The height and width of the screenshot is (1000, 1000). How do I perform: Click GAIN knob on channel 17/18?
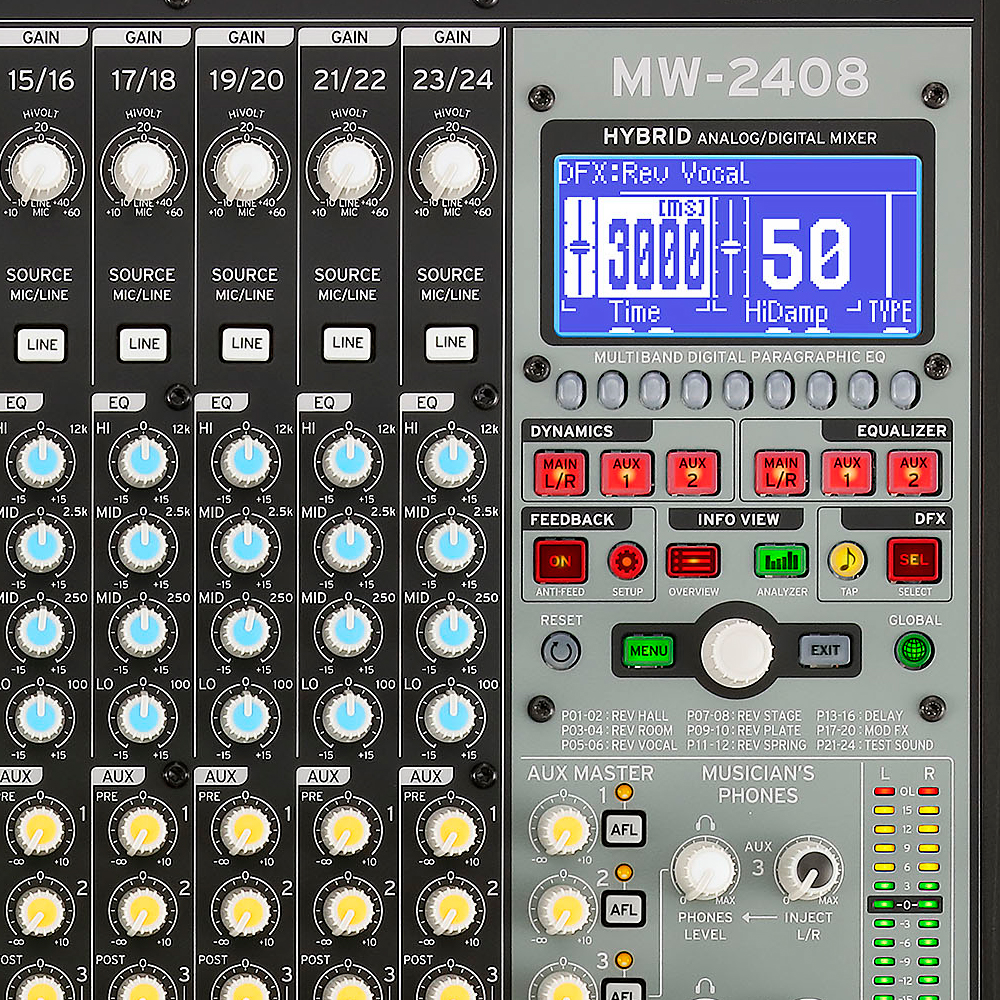(x=143, y=171)
